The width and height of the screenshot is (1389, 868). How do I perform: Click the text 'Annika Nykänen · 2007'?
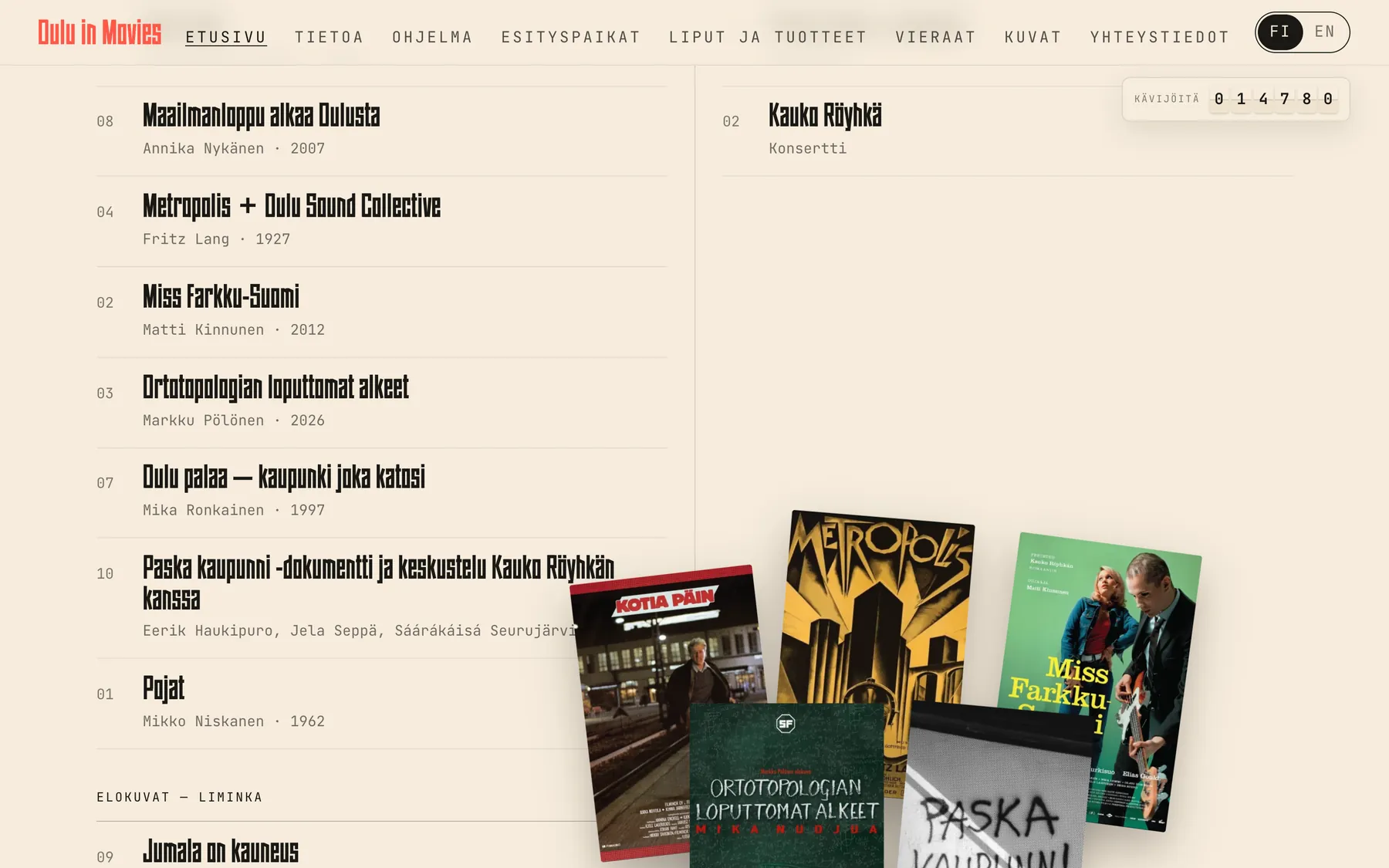click(234, 149)
